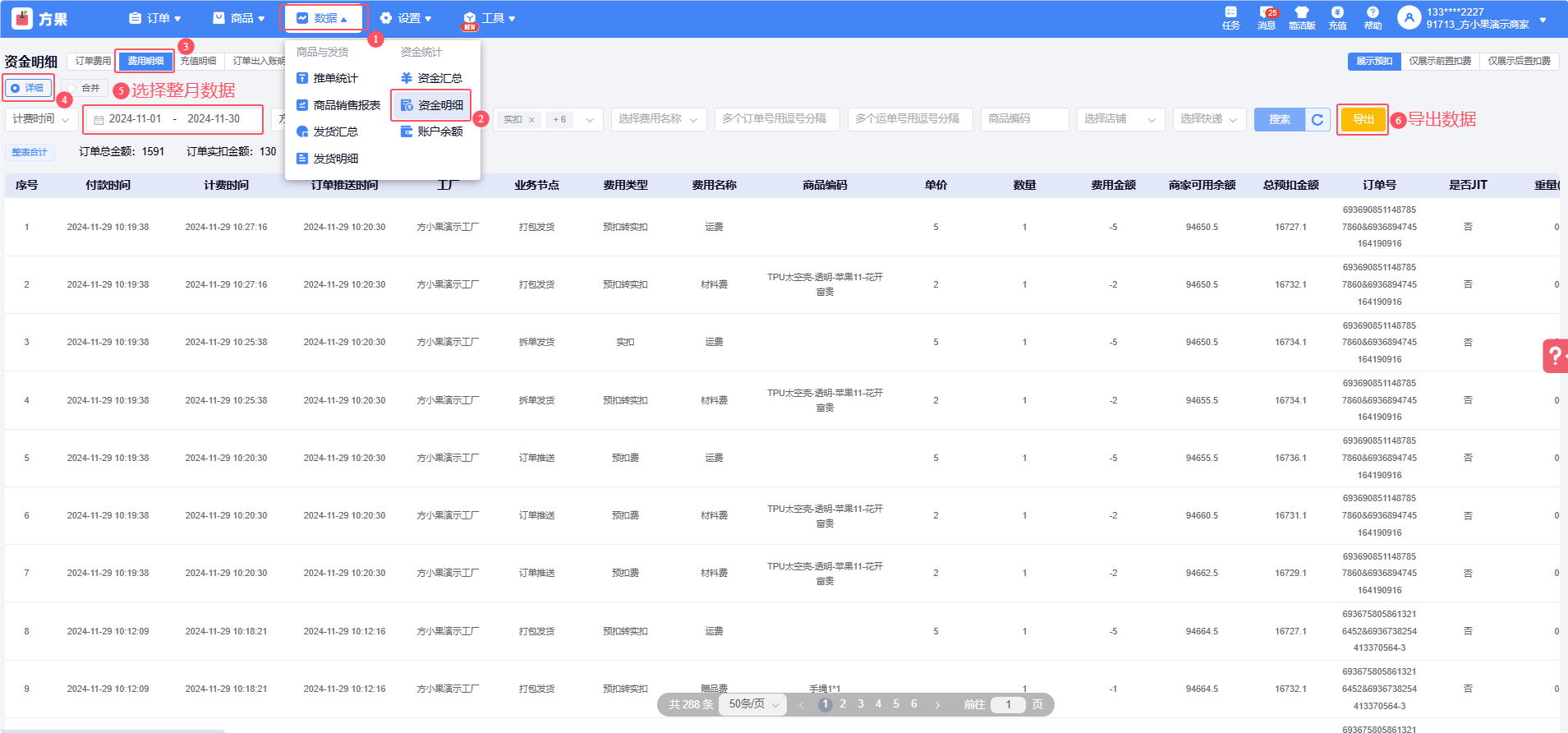The width and height of the screenshot is (1568, 733).
Task: Switch to 简洁版 simple version
Action: pyautogui.click(x=1302, y=17)
